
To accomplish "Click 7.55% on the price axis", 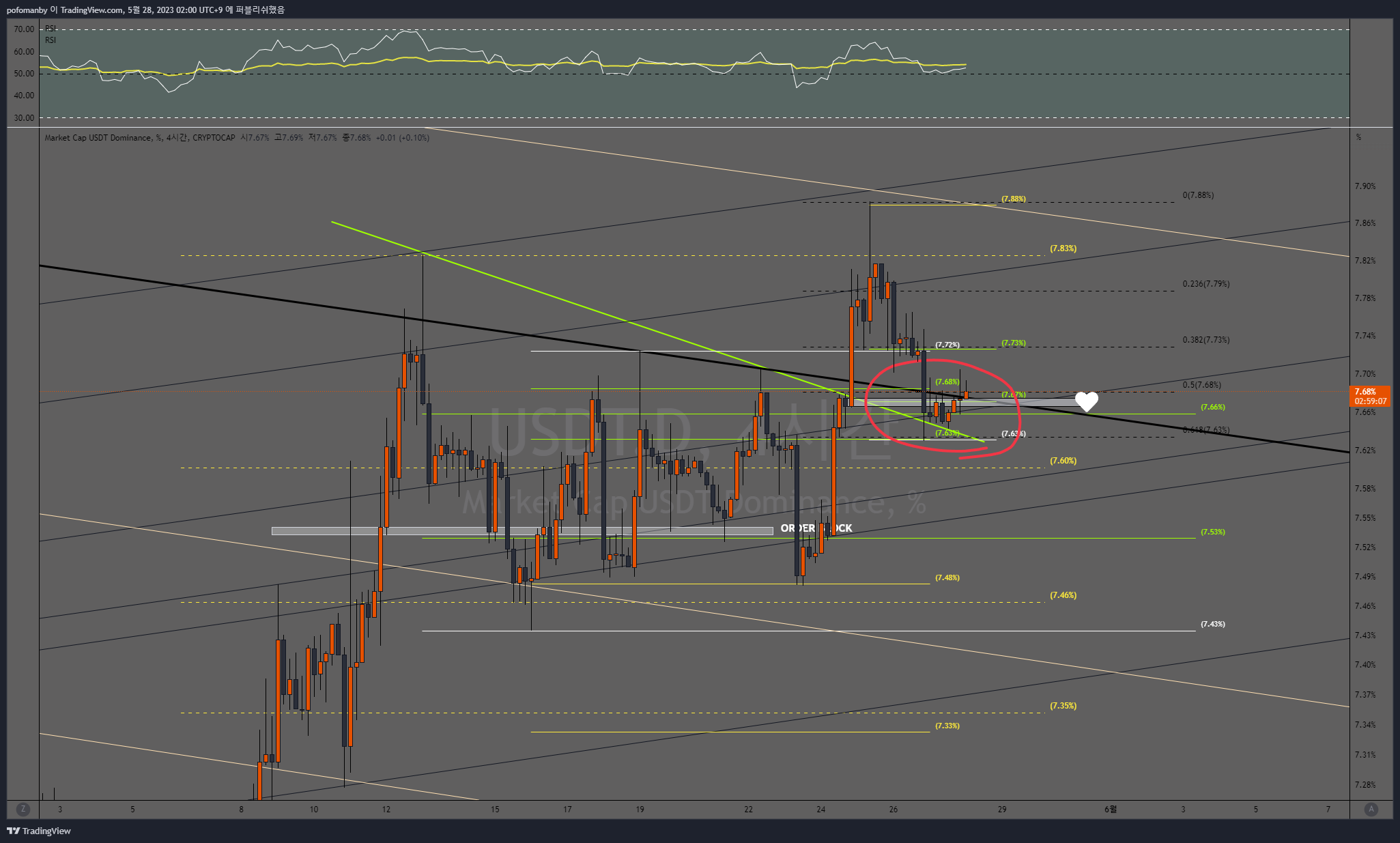I will [x=1365, y=518].
